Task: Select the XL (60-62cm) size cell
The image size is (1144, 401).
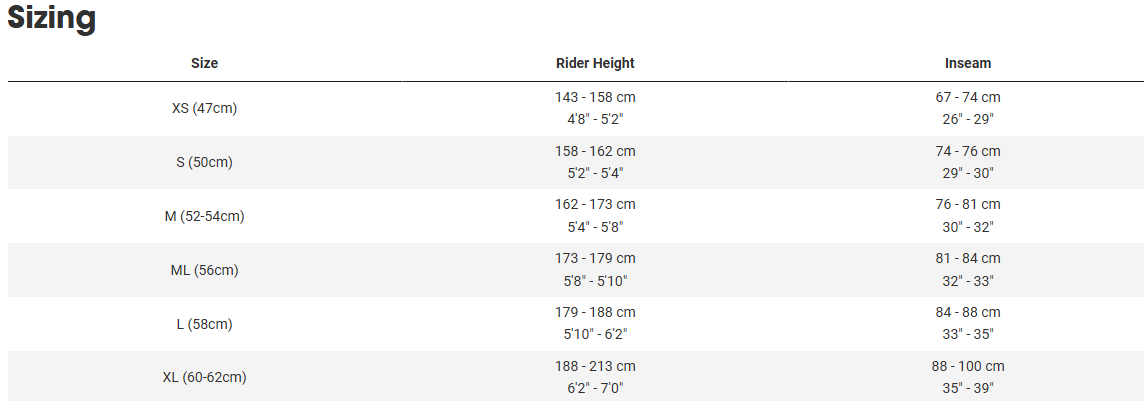Action: pyautogui.click(x=204, y=377)
